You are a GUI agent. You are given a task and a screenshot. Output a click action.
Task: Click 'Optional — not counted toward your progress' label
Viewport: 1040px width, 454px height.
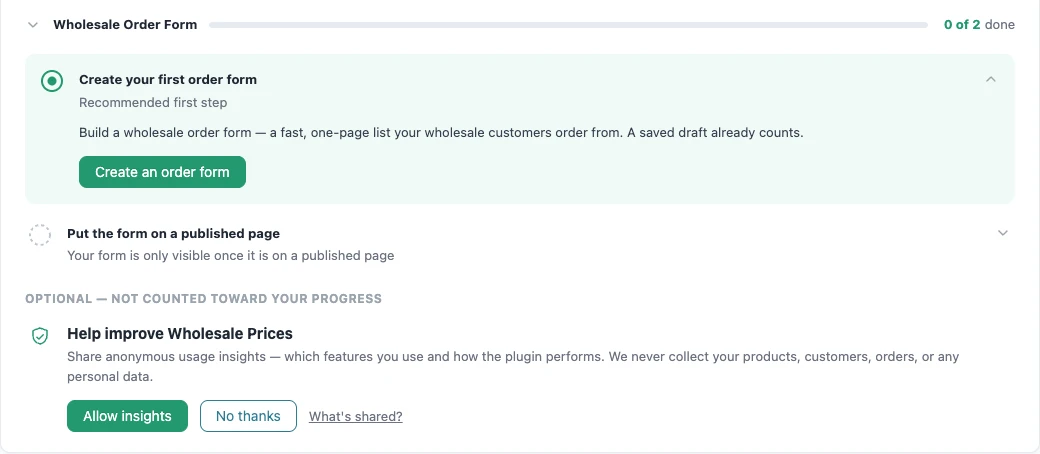(204, 299)
